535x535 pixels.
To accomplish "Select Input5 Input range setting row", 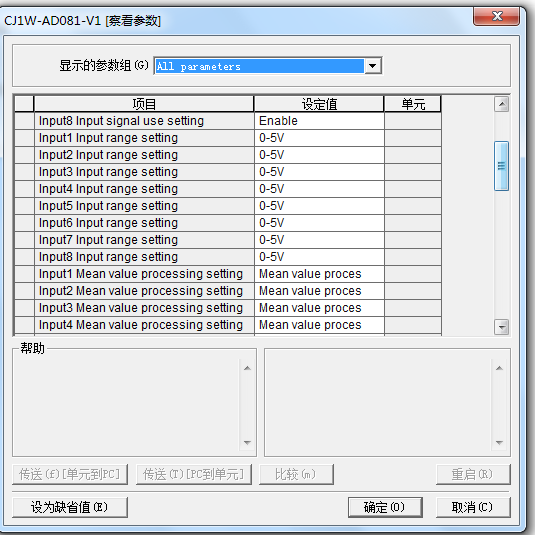I will click(228, 206).
